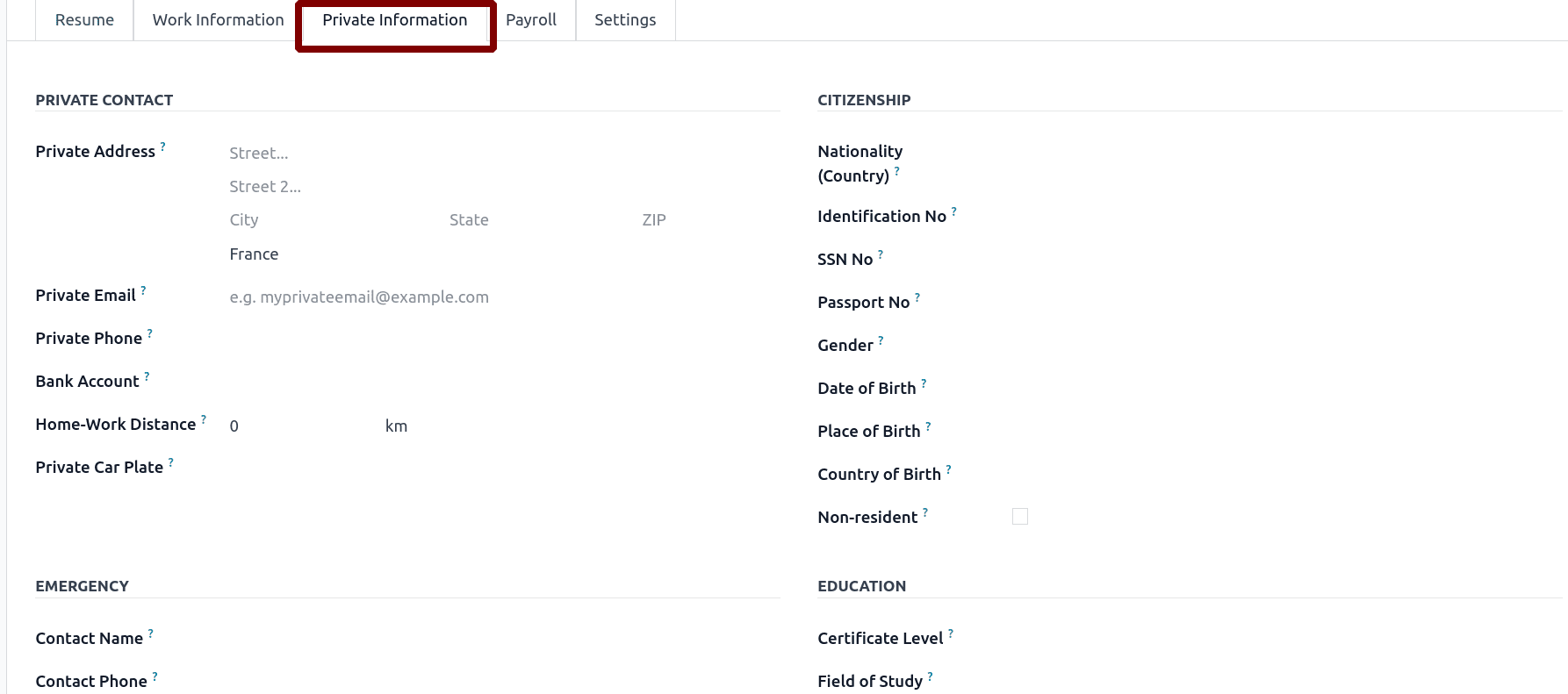1568x694 pixels.
Task: Click the Private Phone label
Action: (89, 339)
